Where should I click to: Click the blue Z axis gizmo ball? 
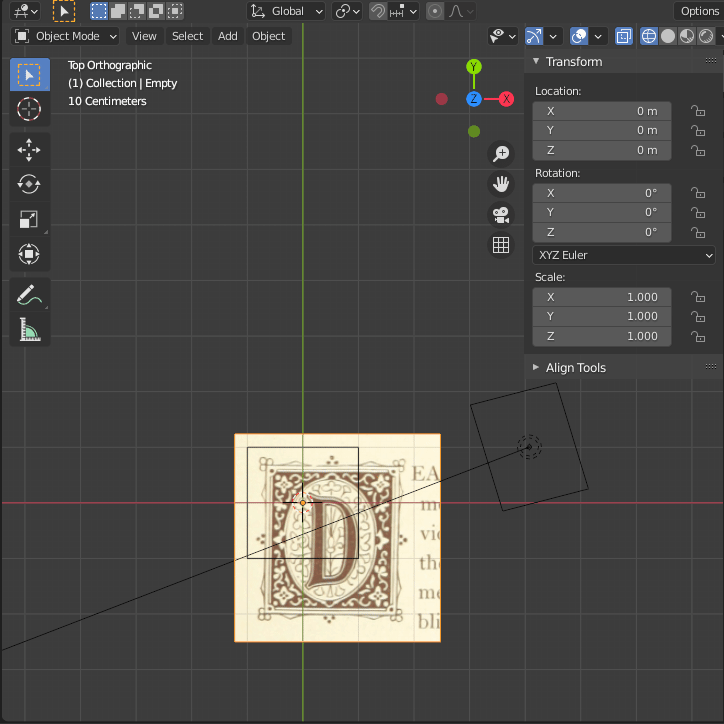click(x=474, y=99)
